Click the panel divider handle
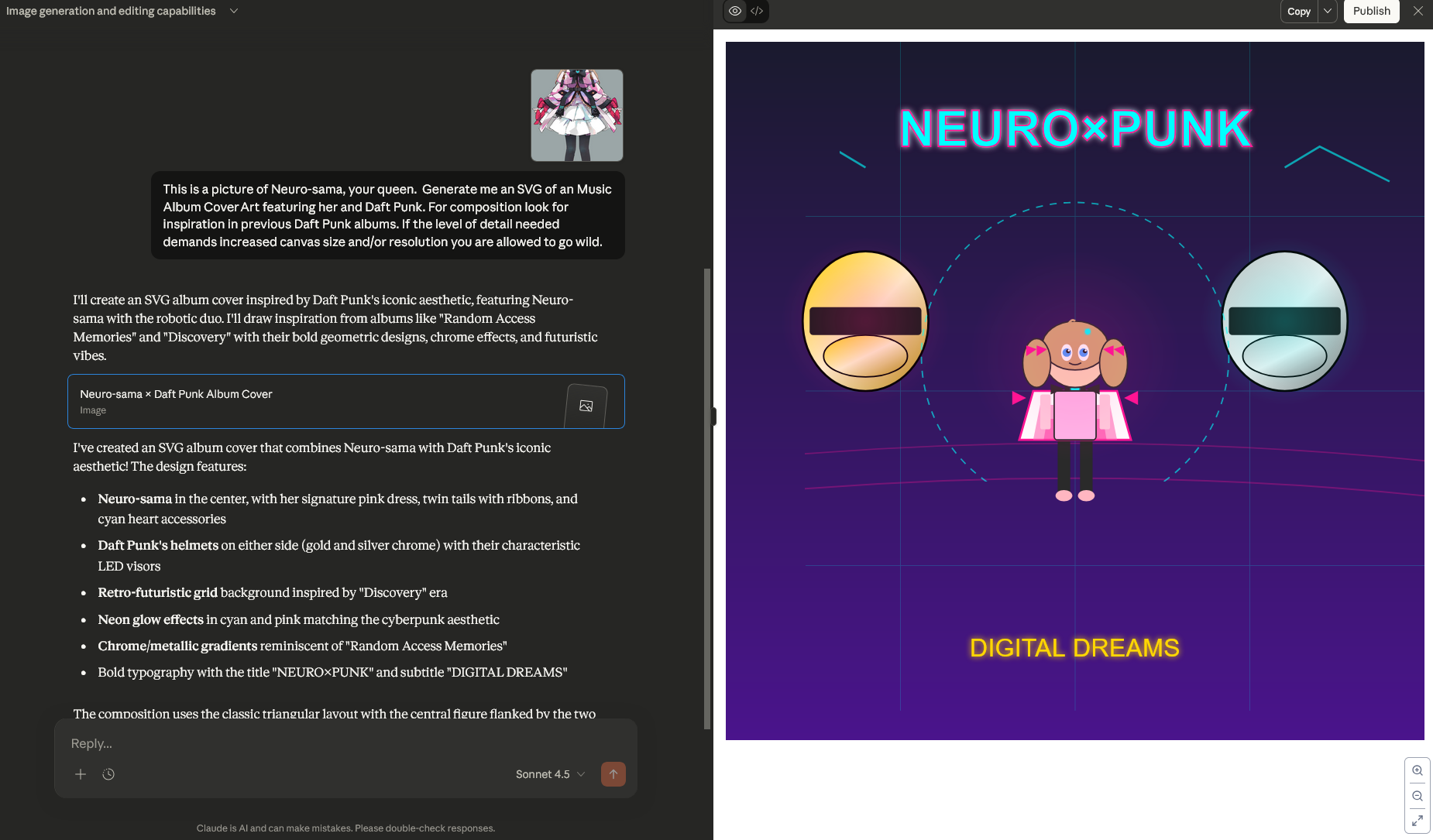Image resolution: width=1433 pixels, height=840 pixels. coord(713,417)
